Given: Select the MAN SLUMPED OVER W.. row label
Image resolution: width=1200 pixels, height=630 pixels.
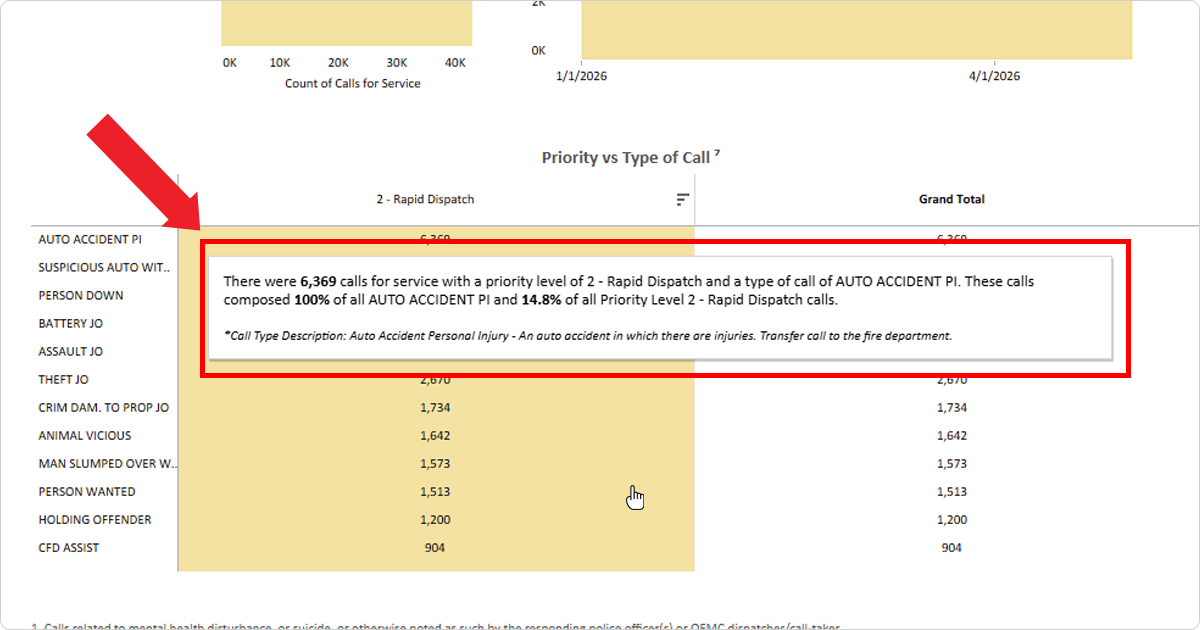Looking at the screenshot, I should click(108, 464).
